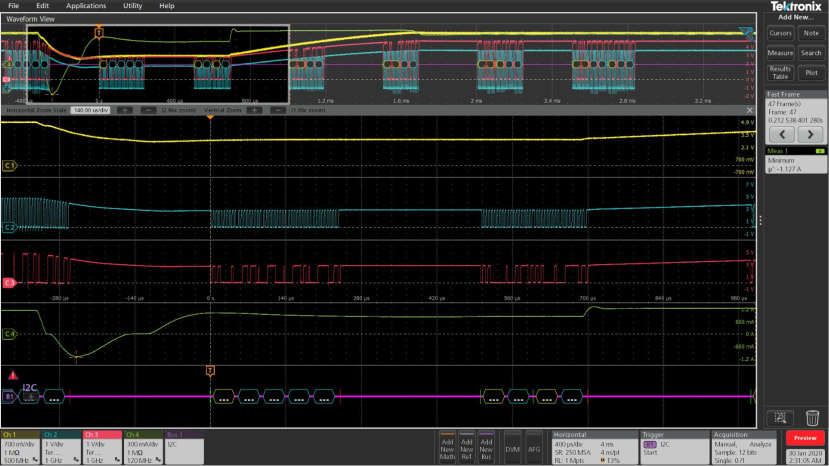Click the Tektronix logo

click(x=796, y=6)
